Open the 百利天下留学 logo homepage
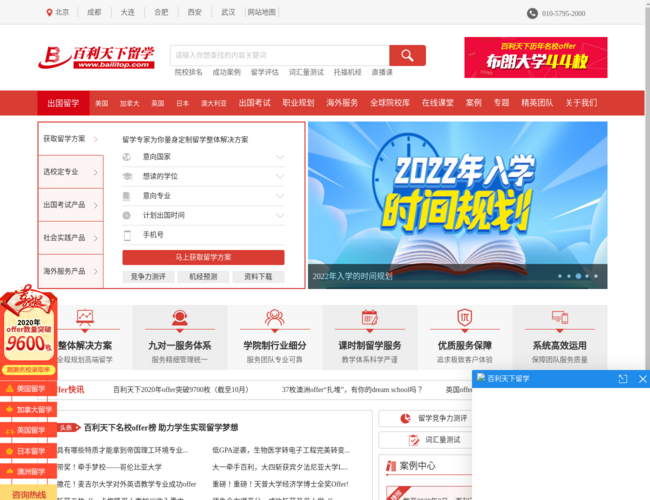 (96, 57)
